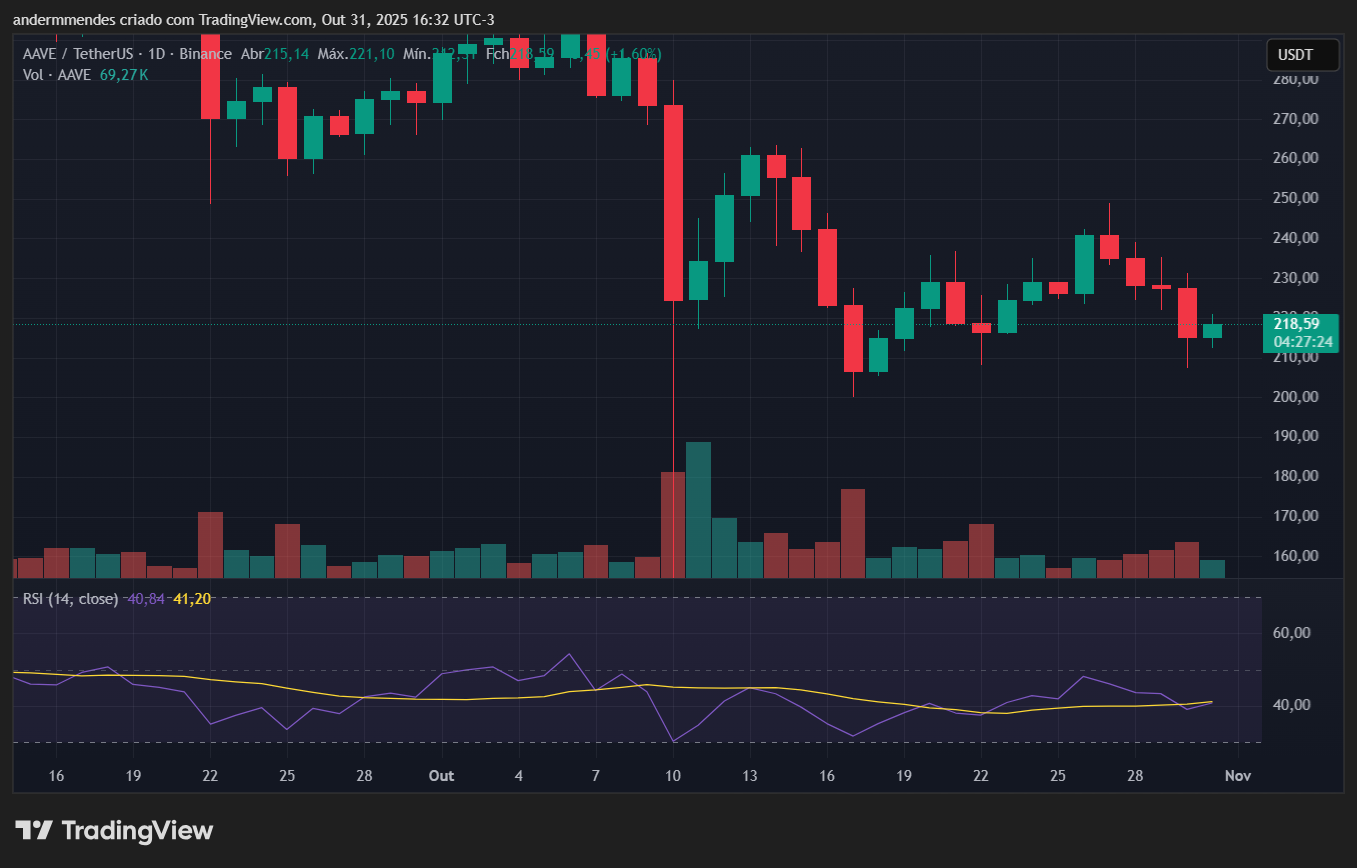Click the Nov label on the time axis
The height and width of the screenshot is (868, 1357).
[1237, 776]
